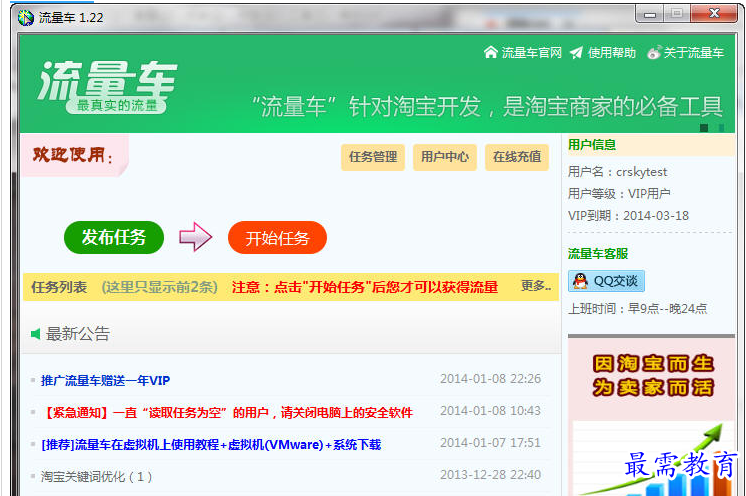Open the 用户中心 tab

445,157
